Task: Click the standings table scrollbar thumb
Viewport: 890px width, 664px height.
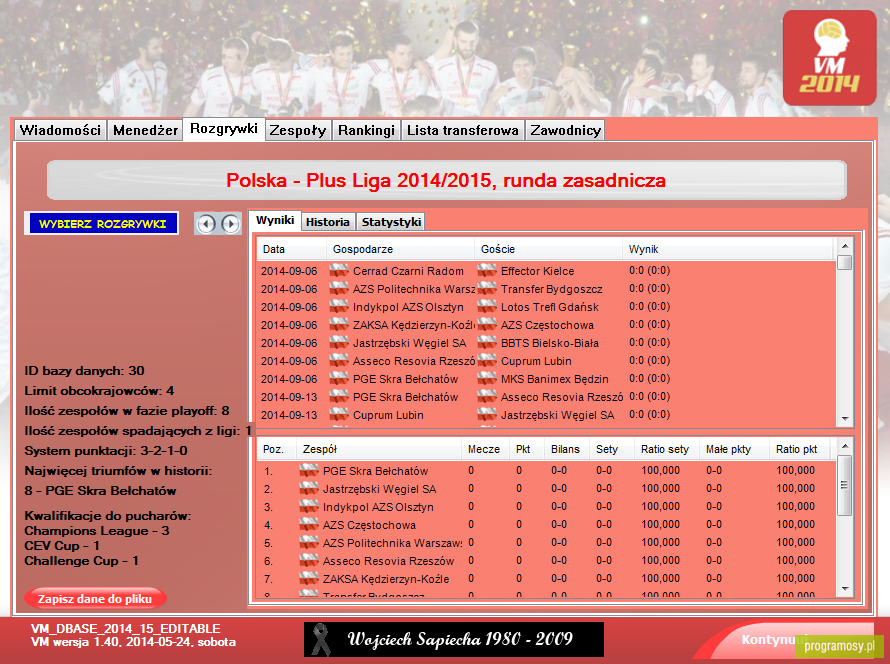Action: [845, 485]
